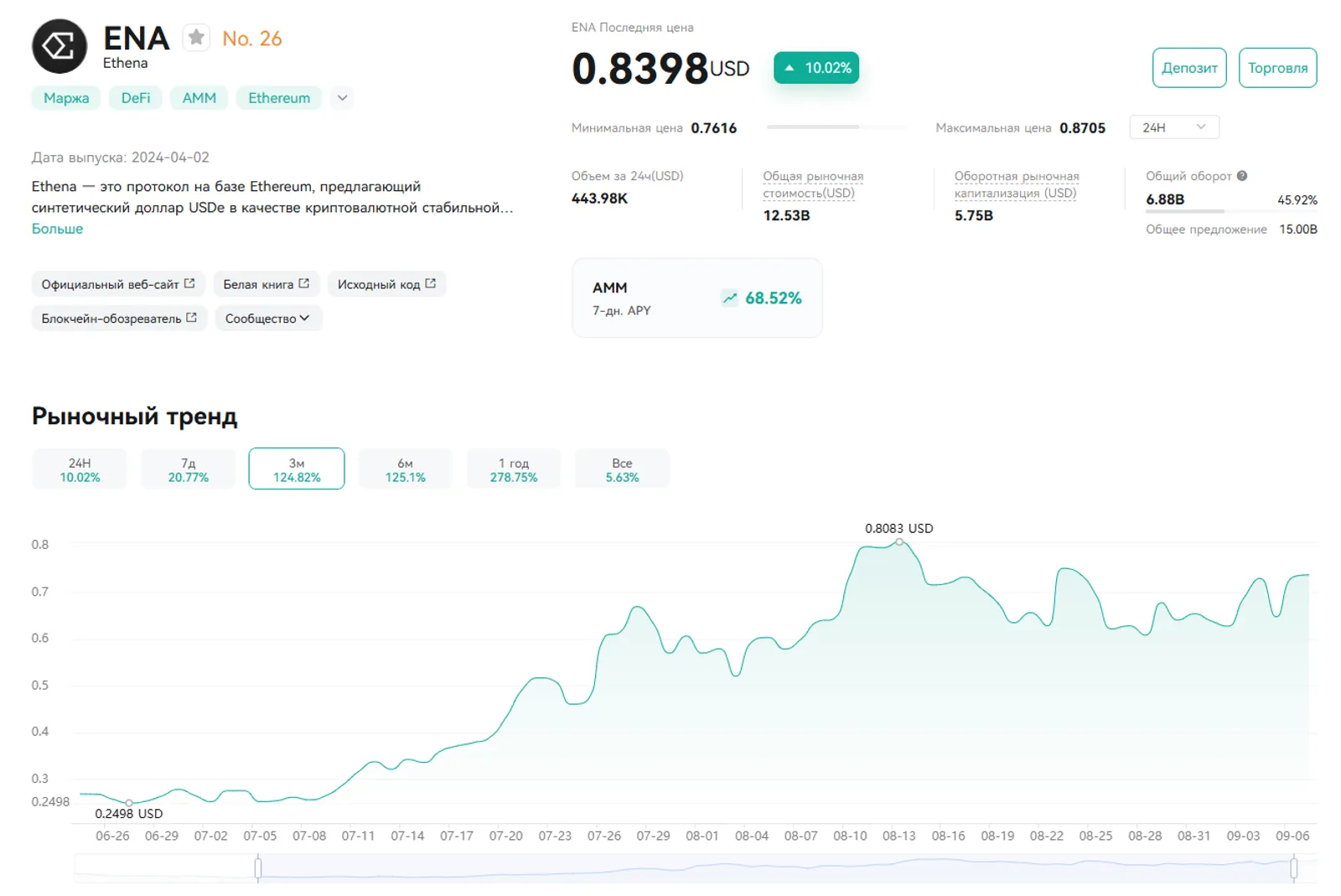
Task: Click the 06-26 date on chart axis
Action: tap(112, 836)
